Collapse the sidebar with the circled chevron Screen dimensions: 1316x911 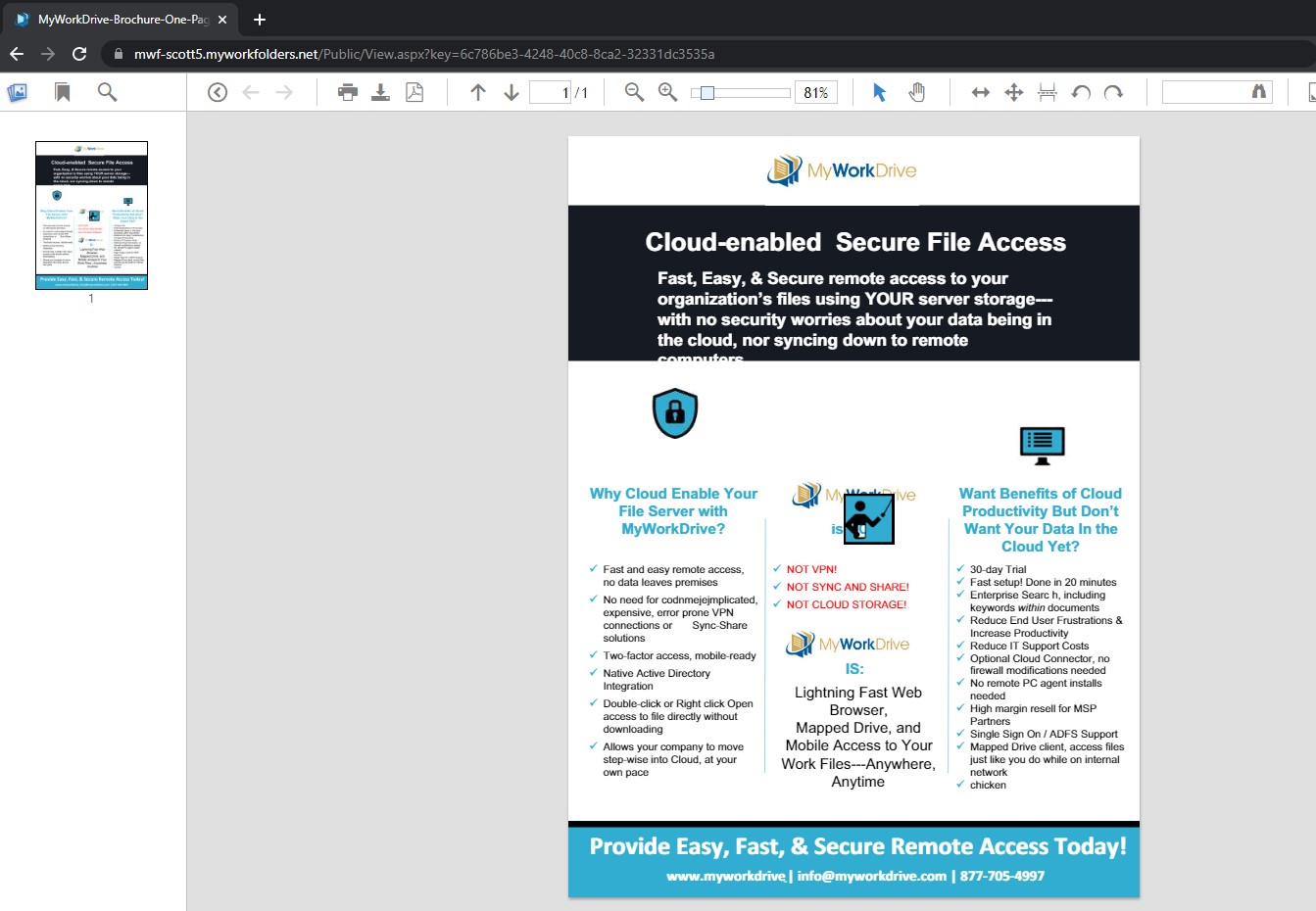tap(218, 92)
